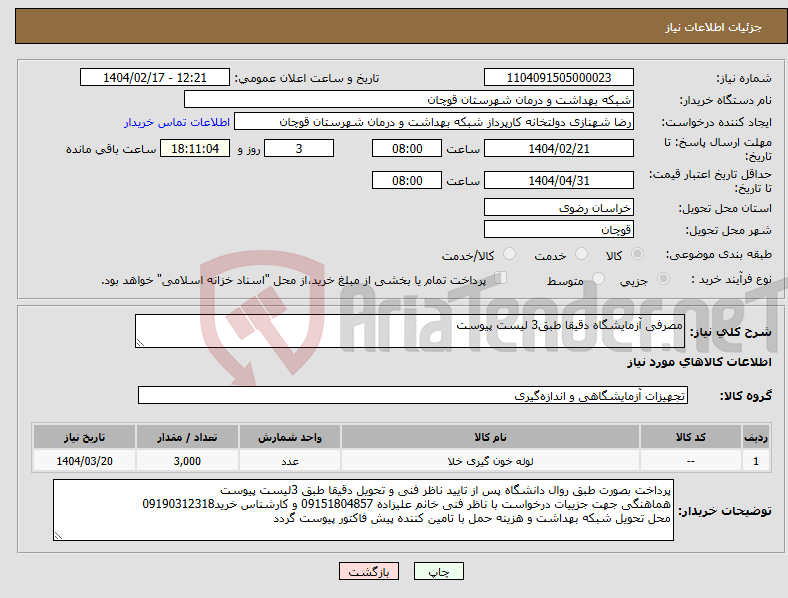Click the unit cell عدد
Screen dimensions: 788x598
click(290, 461)
